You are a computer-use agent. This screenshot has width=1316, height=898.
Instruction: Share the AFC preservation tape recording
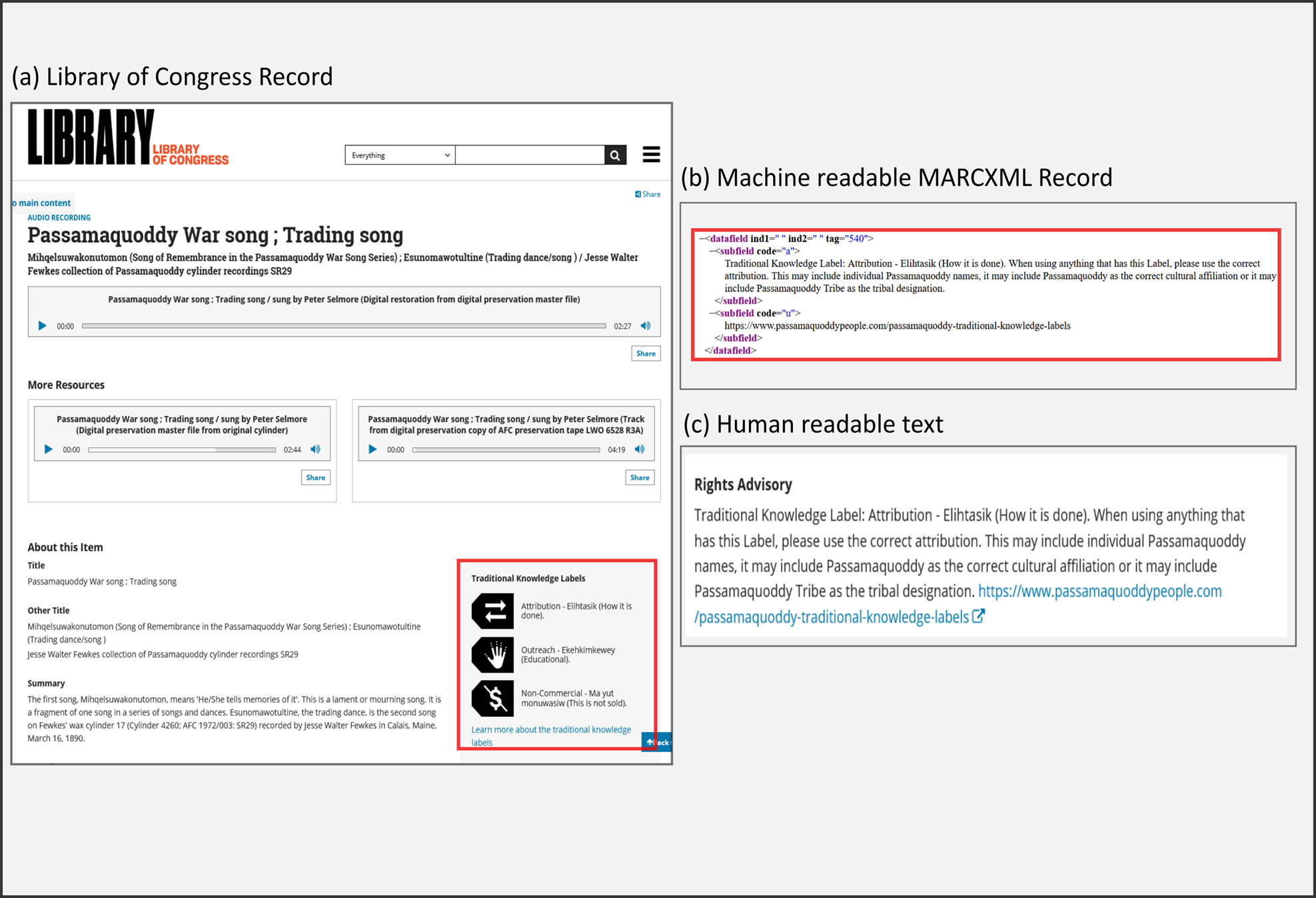pyautogui.click(x=640, y=477)
